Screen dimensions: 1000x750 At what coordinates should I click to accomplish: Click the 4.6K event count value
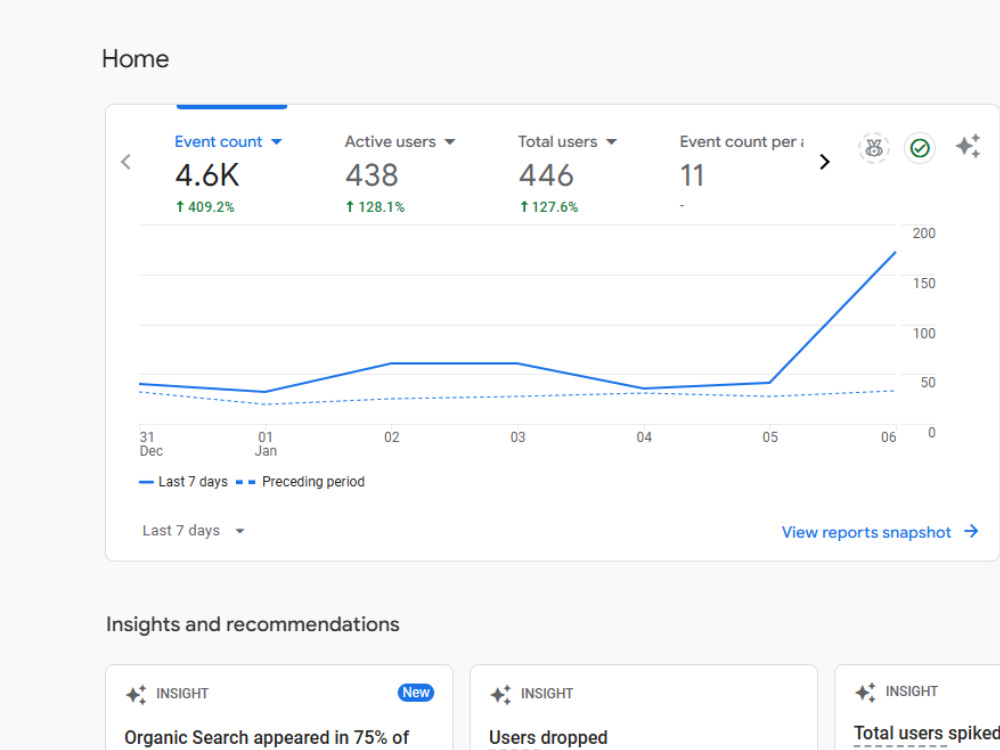[207, 175]
